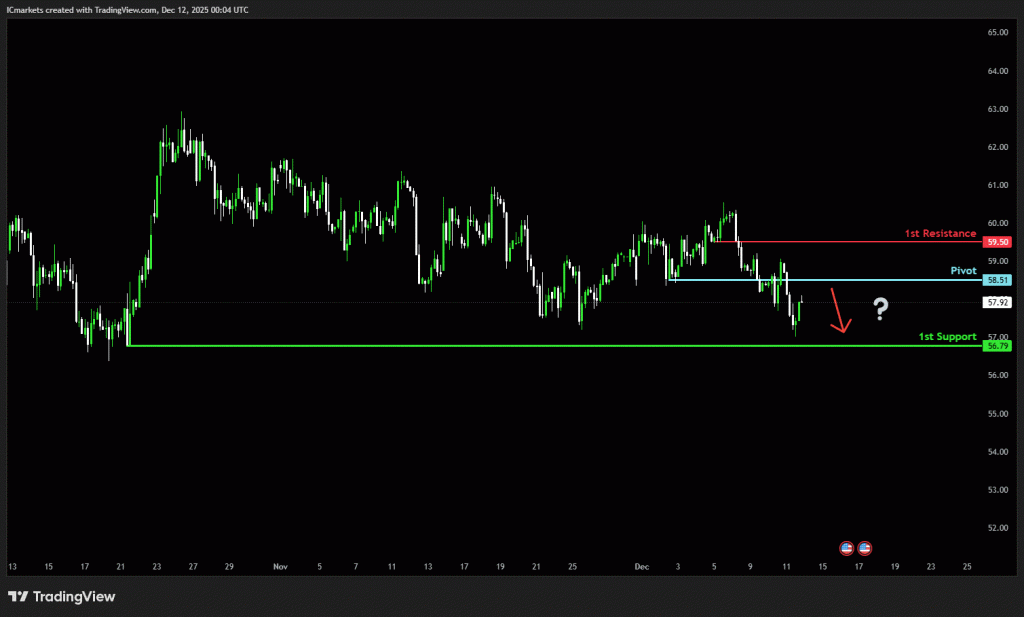Viewport: 1024px width, 617px height.
Task: Select the green 56.79 support price tag
Action: (x=997, y=346)
